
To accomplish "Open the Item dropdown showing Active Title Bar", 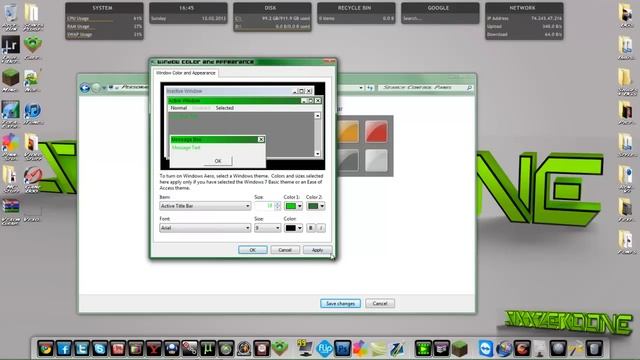I will point(205,206).
